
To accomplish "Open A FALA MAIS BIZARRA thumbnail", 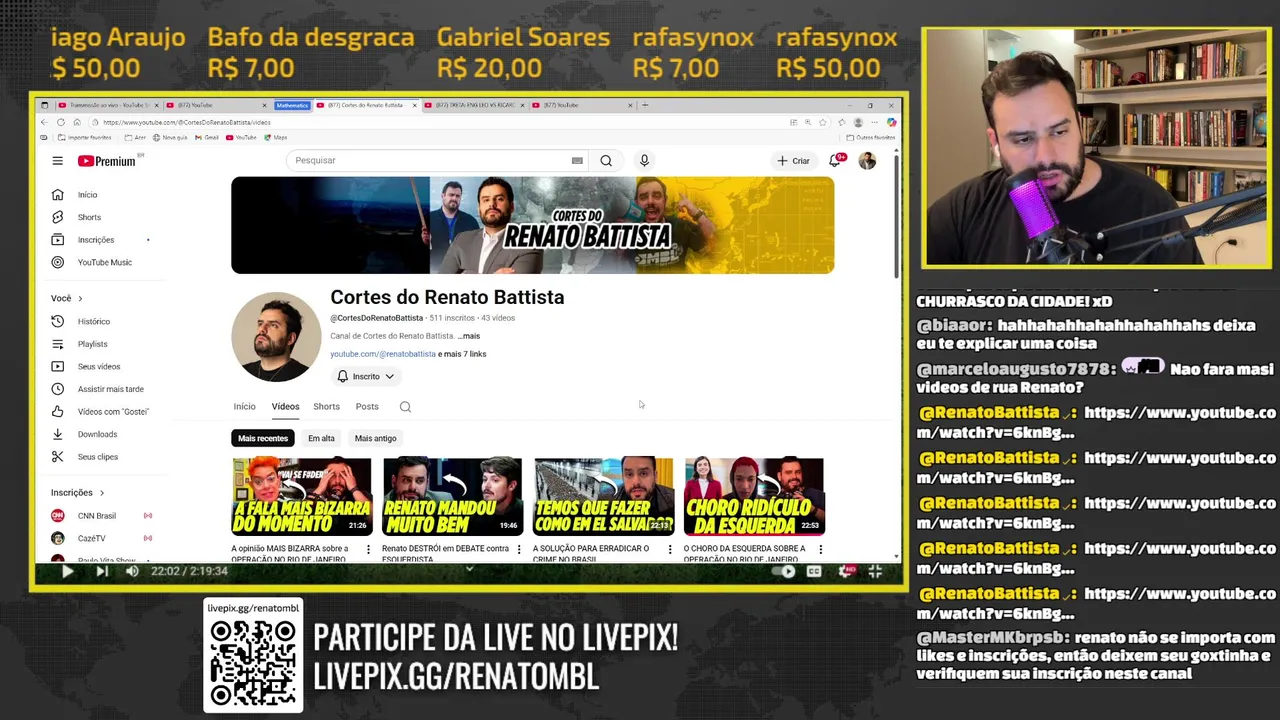I will tap(301, 497).
